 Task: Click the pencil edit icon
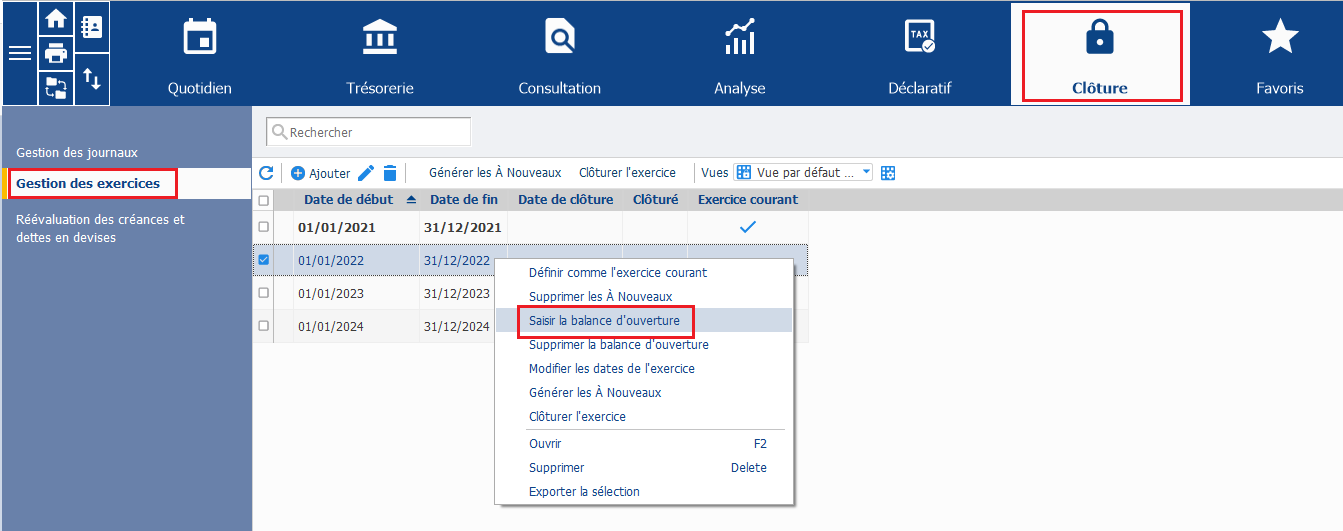[x=366, y=173]
